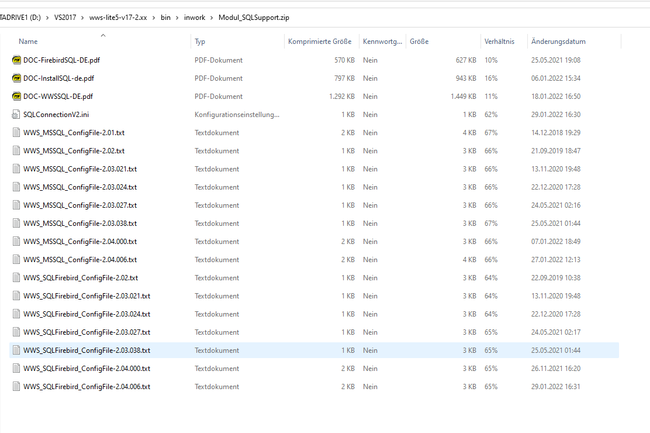
Task: Sort by the Änderungsdatum column header
Action: [558, 41]
